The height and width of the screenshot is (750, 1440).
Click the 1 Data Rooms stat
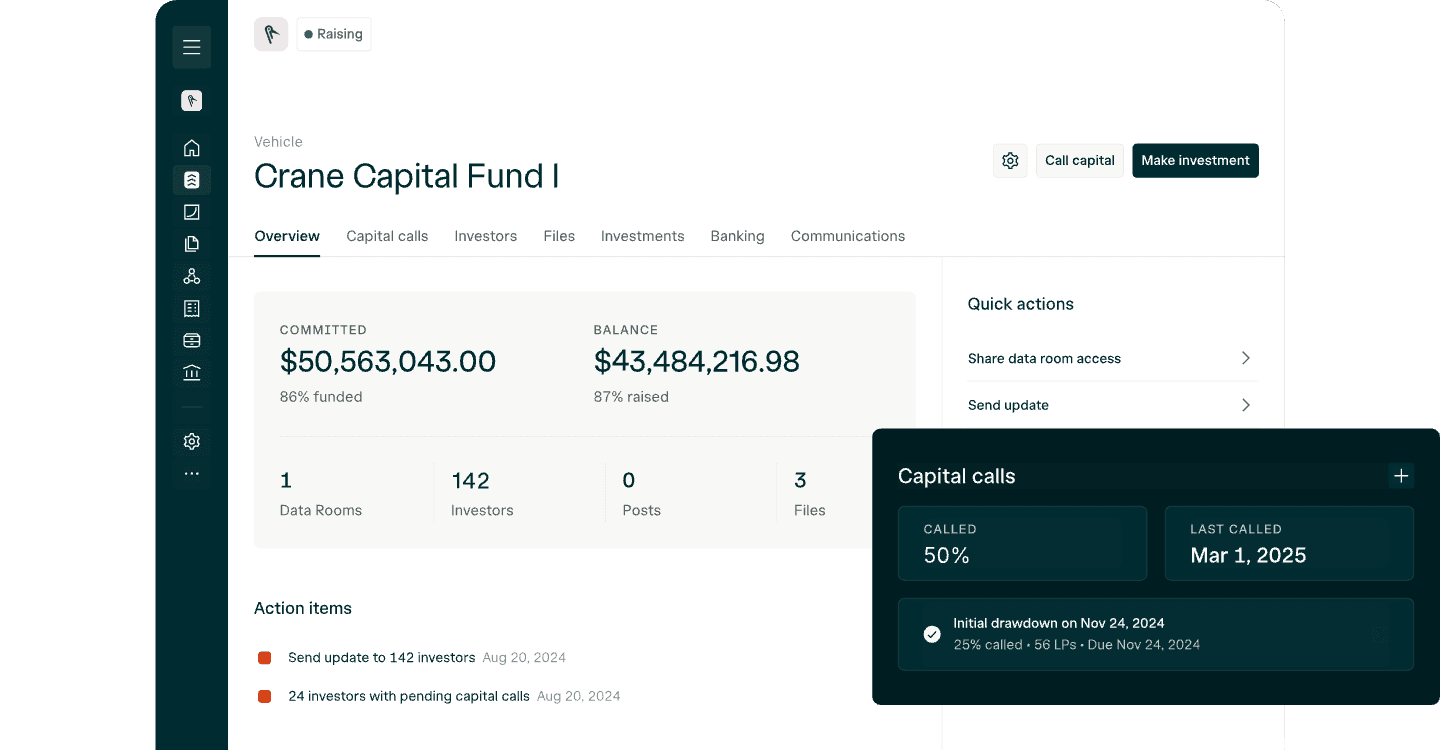tap(321, 494)
